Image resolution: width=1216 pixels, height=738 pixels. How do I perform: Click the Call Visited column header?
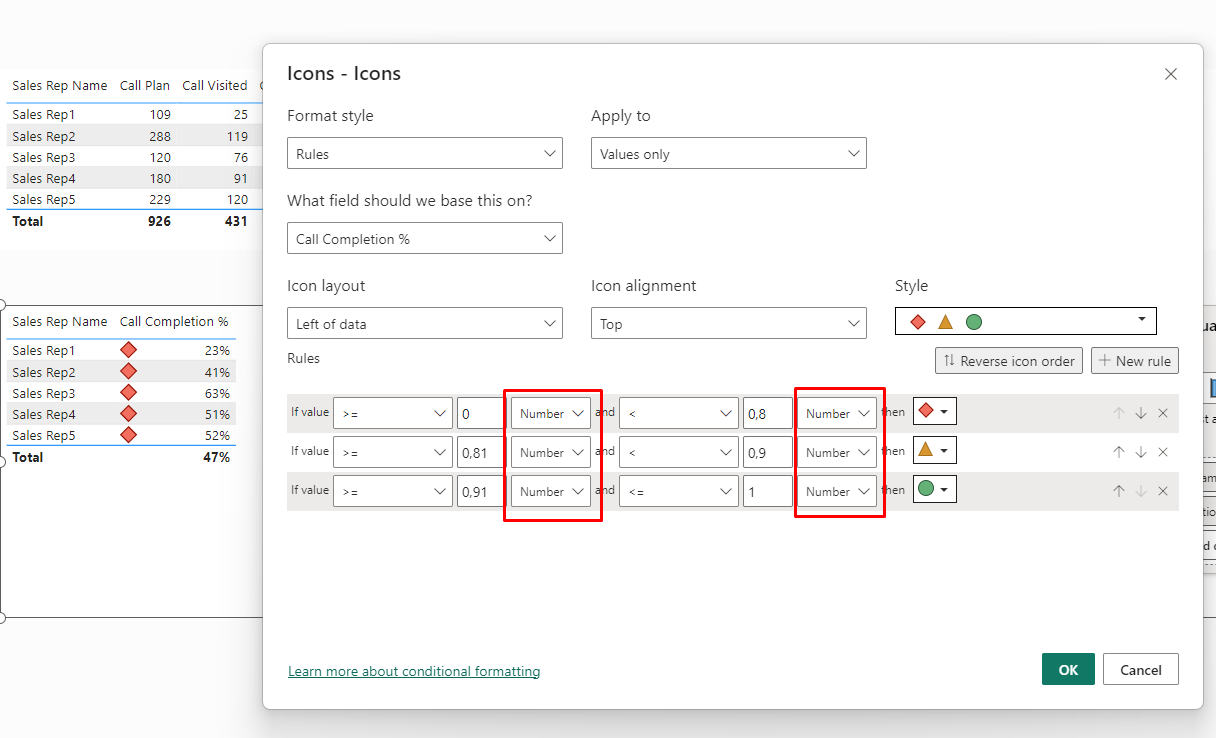pyautogui.click(x=215, y=86)
